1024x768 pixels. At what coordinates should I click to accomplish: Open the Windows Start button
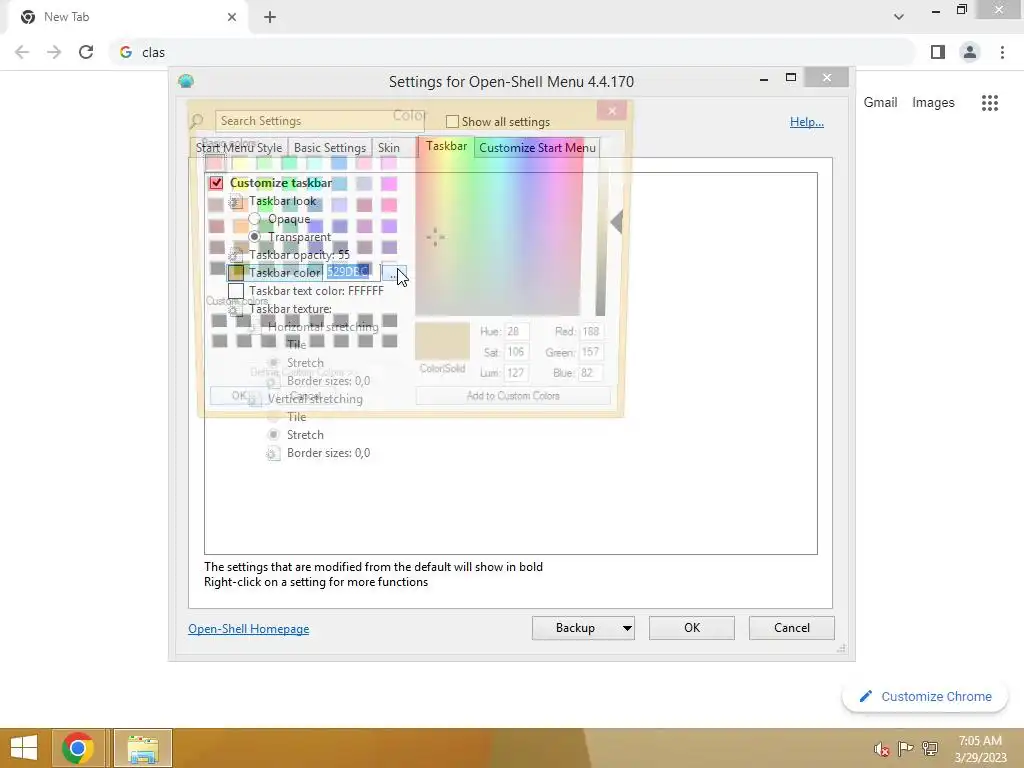pos(24,748)
